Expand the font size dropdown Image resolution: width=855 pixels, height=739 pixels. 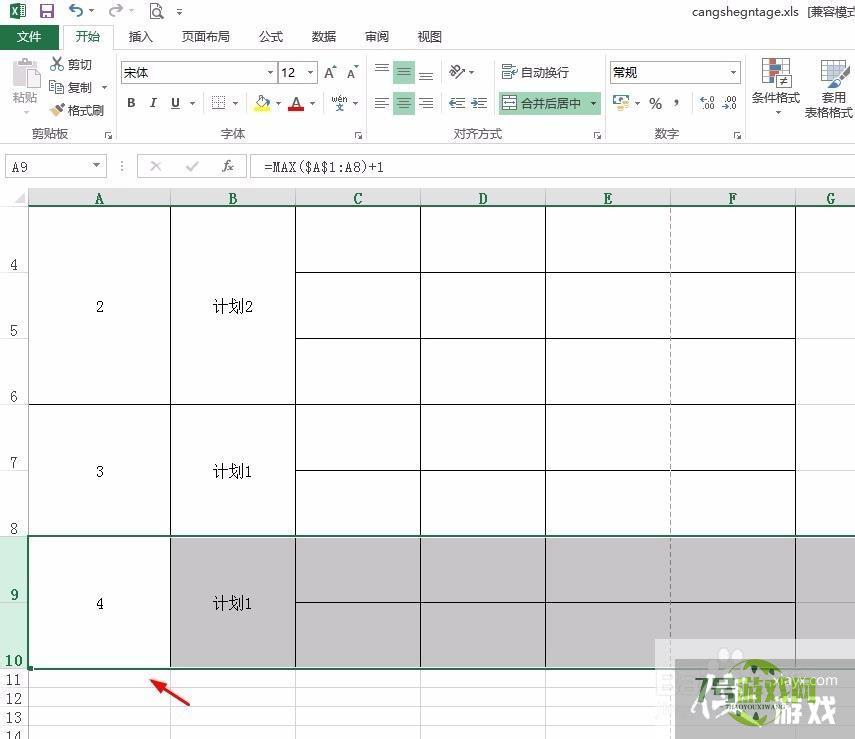point(311,73)
